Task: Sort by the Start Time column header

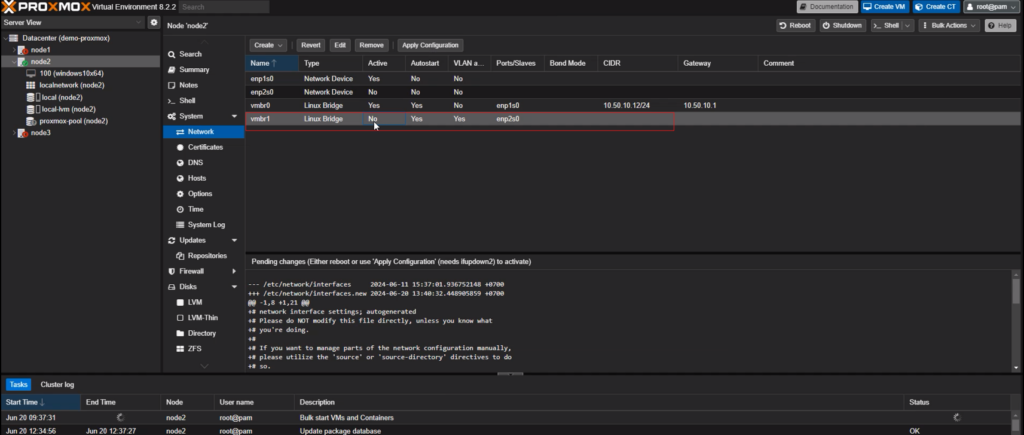Action: click(40, 402)
